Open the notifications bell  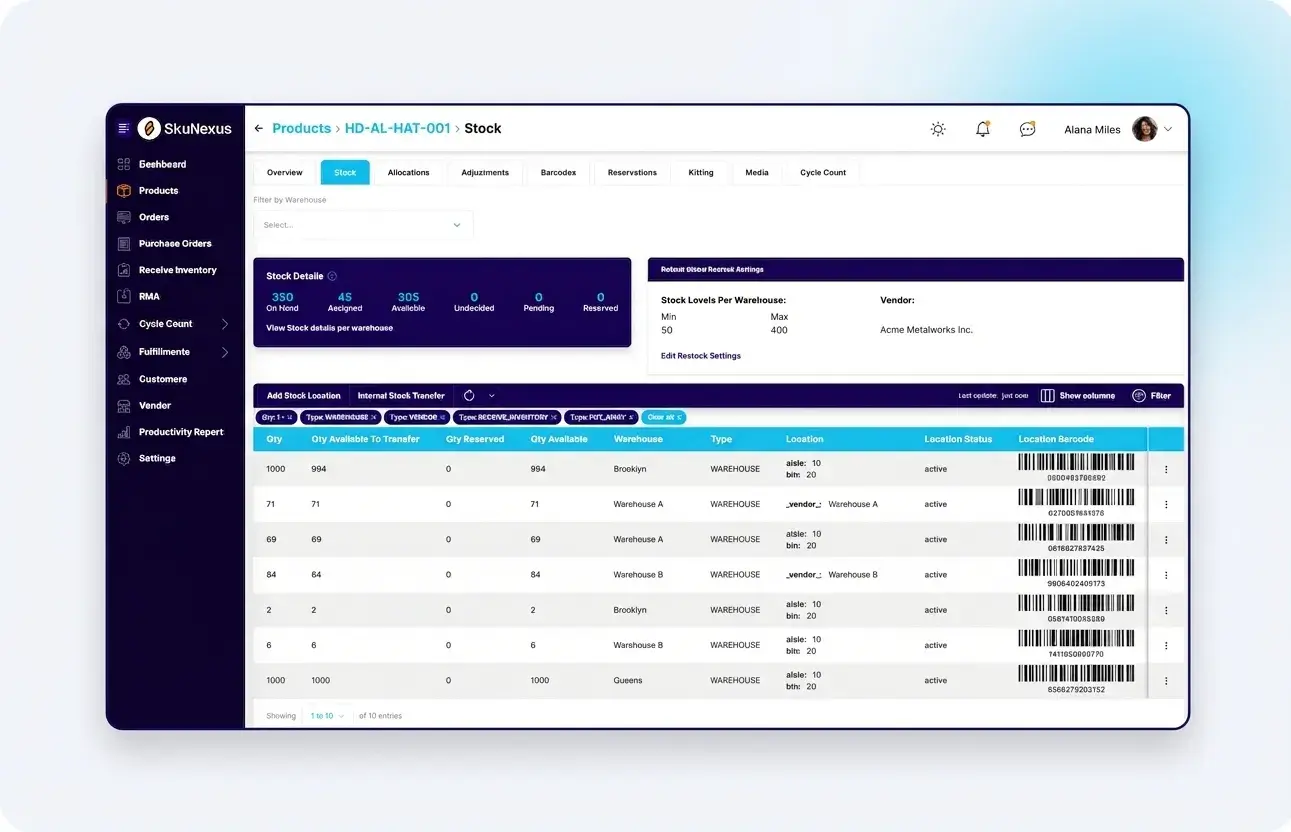(x=982, y=129)
